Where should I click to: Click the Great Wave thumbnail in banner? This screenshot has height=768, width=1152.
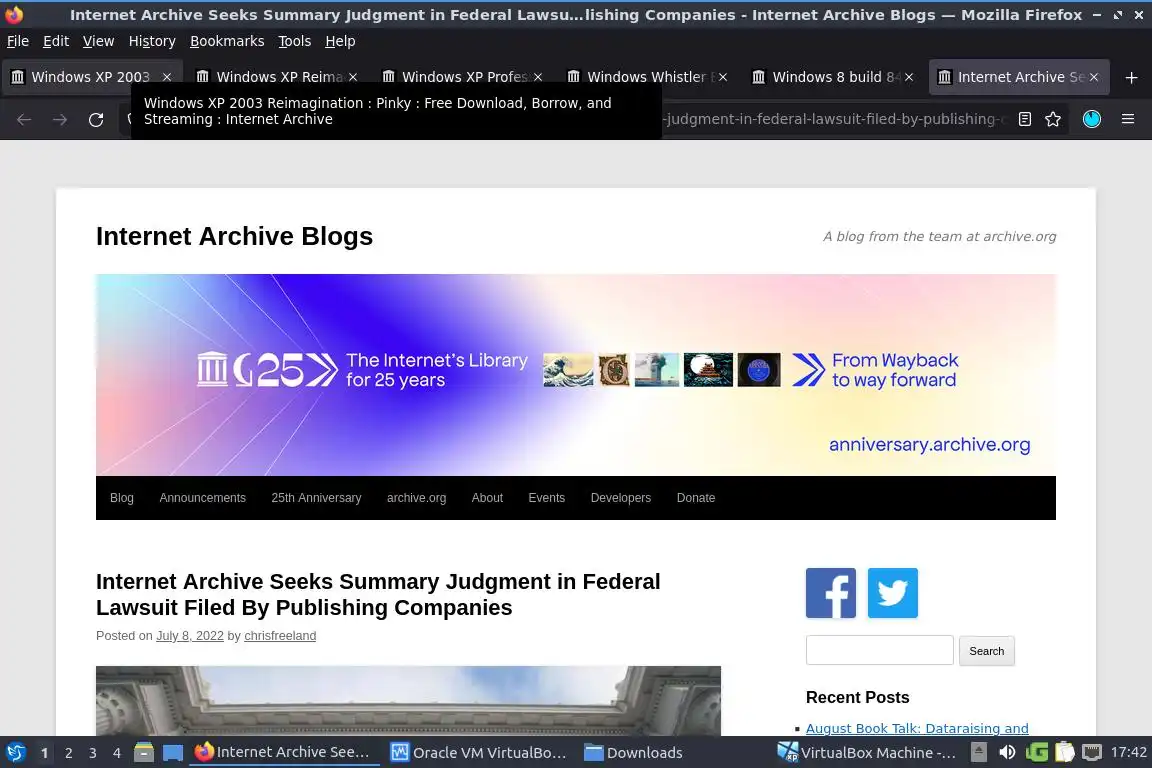pyautogui.click(x=568, y=370)
